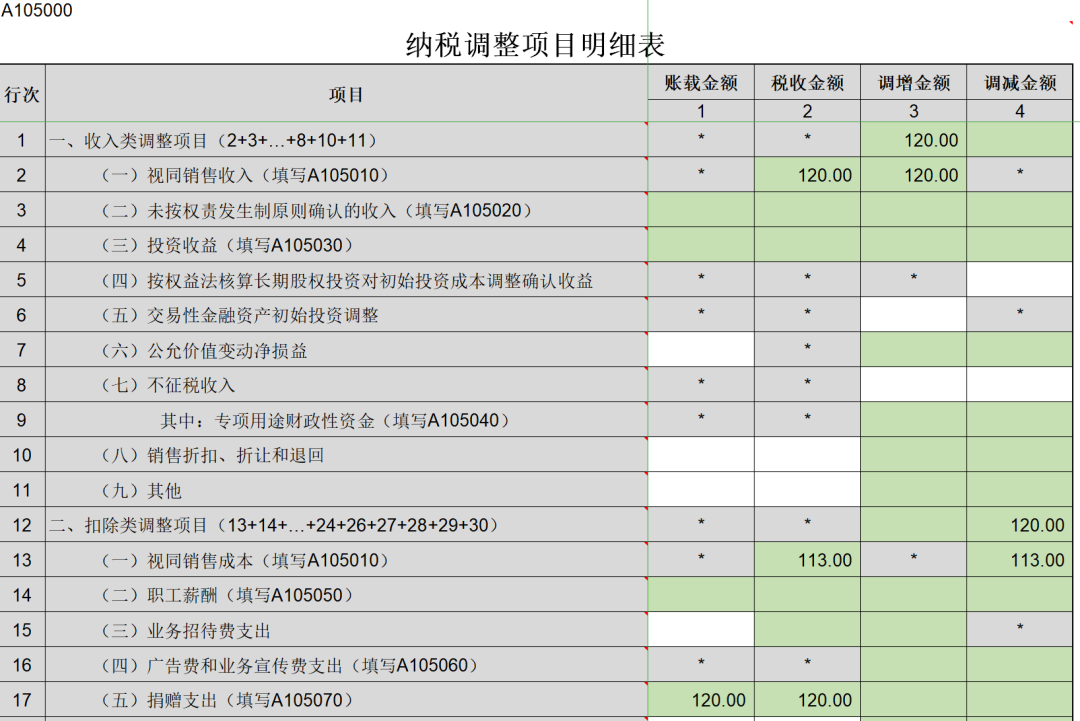Viewport: 1080px width, 721px height.
Task: Click cell A105000 at top left
Action: [x=37, y=11]
